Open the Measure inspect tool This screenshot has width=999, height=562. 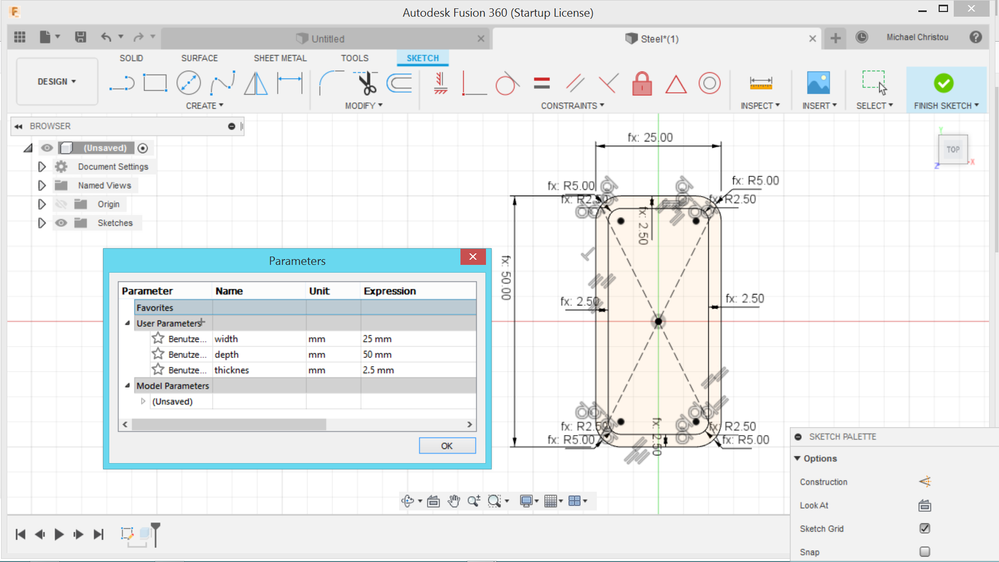coord(761,83)
